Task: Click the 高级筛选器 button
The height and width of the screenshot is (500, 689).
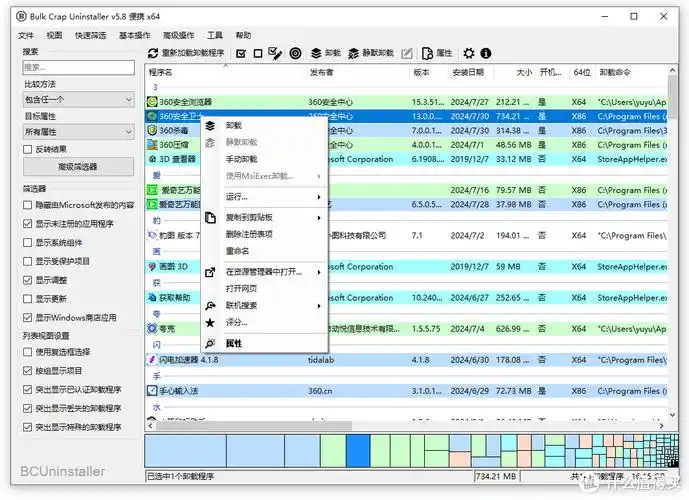Action: coord(78,167)
